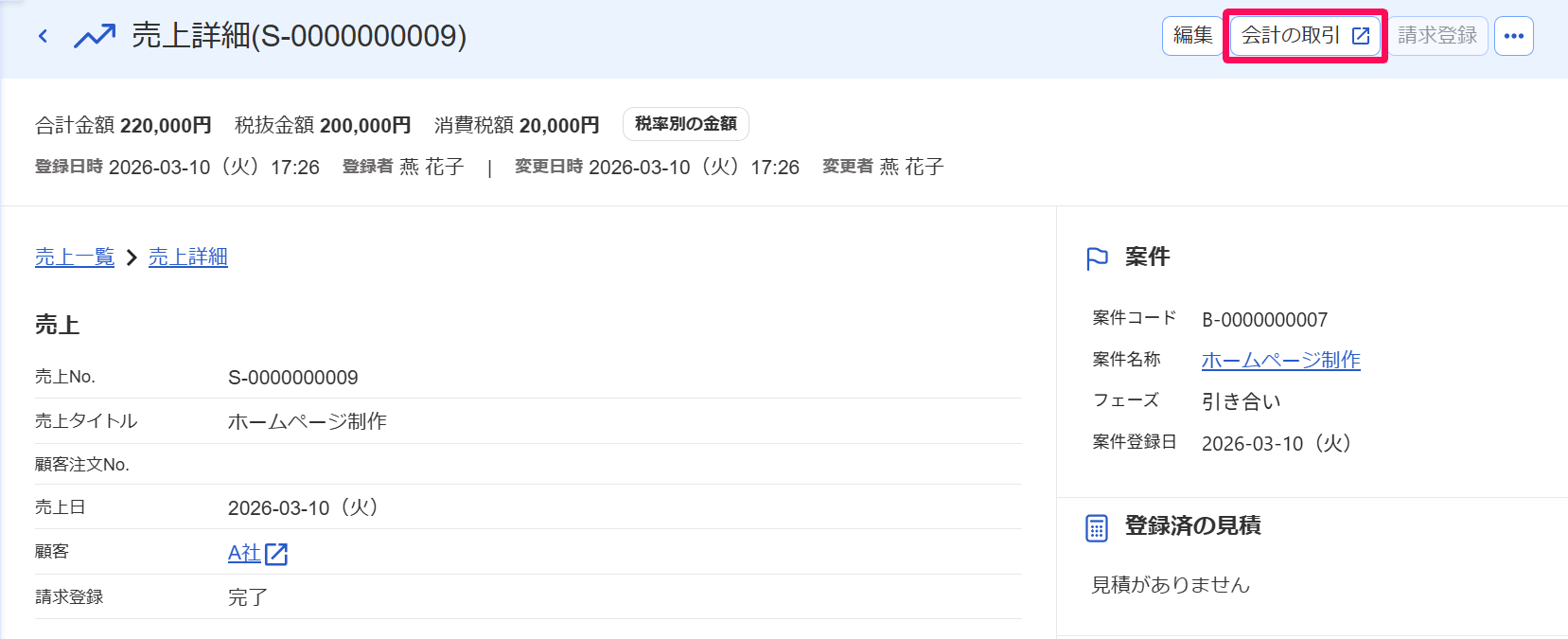Click the 登録済の見積 section heading
The width and height of the screenshot is (1568, 639).
(x=1193, y=525)
